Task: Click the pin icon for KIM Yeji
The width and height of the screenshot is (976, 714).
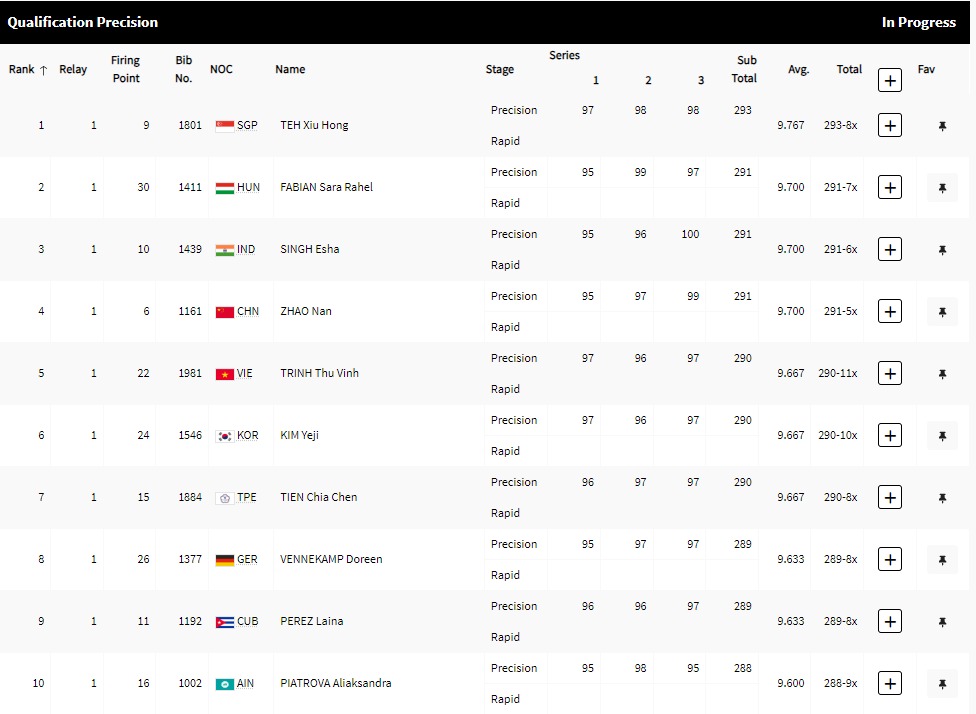Action: point(942,435)
